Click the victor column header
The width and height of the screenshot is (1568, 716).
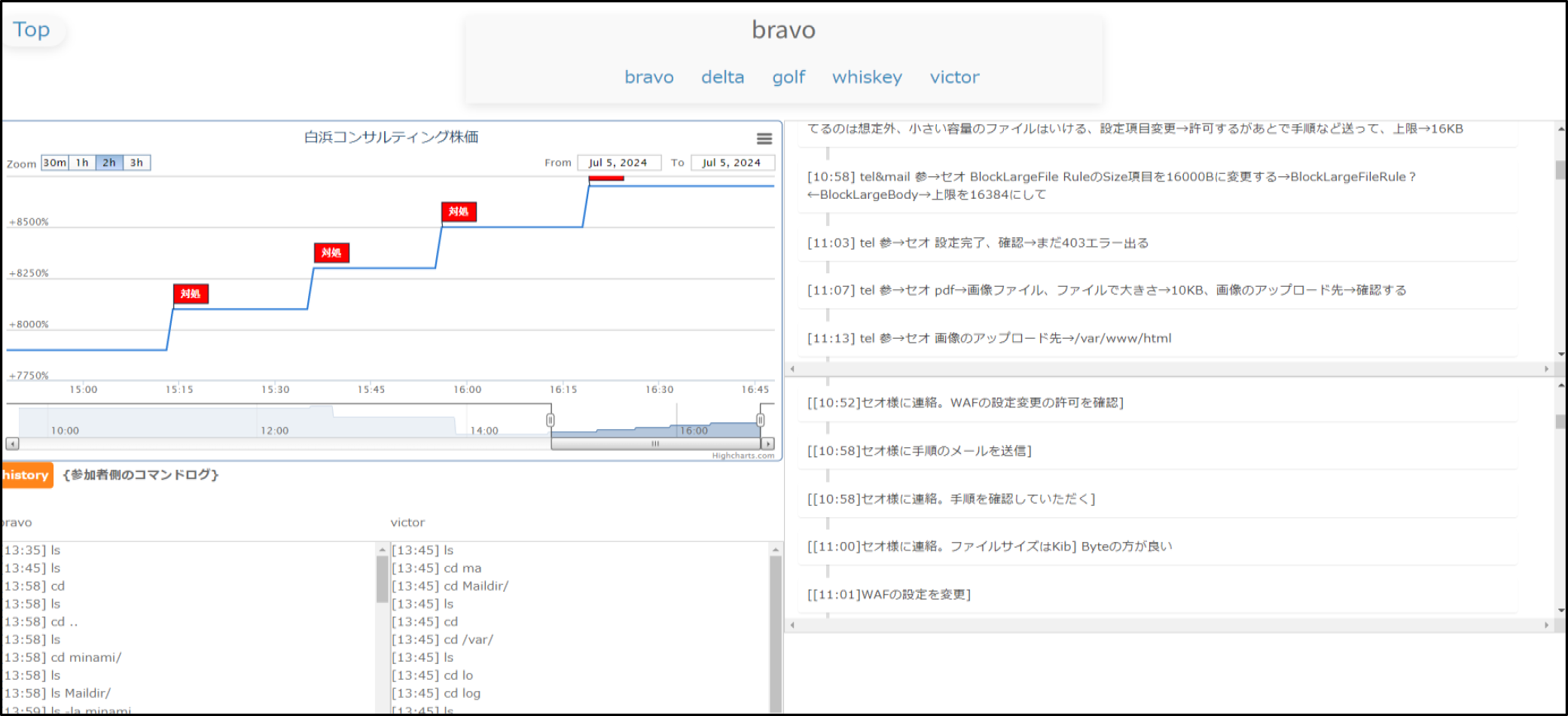coord(407,523)
